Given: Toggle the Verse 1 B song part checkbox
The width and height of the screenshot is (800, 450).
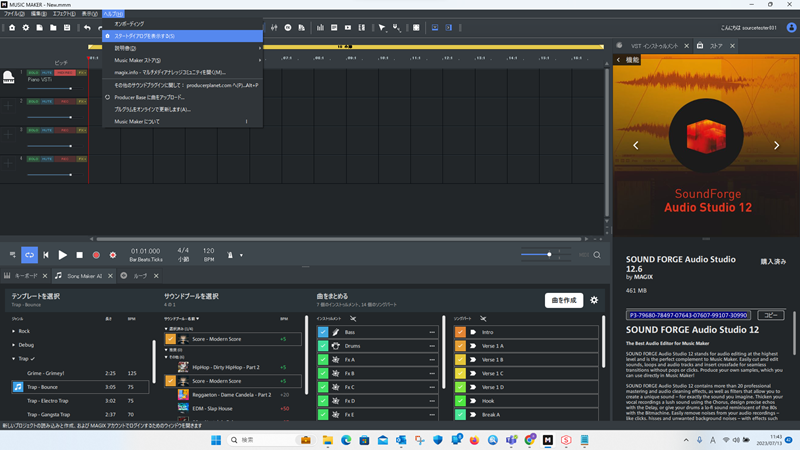Looking at the screenshot, I should pyautogui.click(x=460, y=359).
